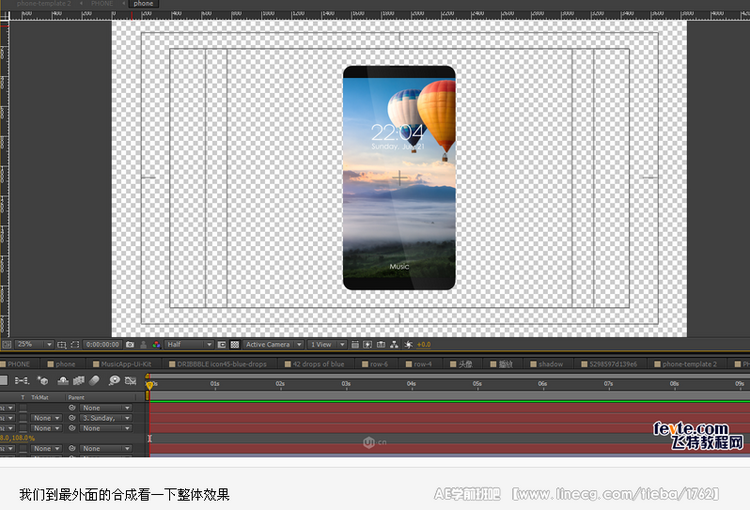Switch to 42 drops of blue tab

(315, 364)
